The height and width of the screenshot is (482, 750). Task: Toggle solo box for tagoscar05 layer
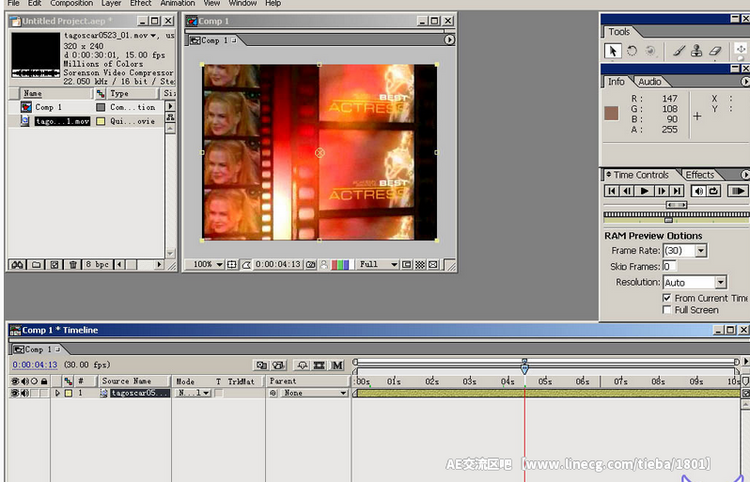34,393
